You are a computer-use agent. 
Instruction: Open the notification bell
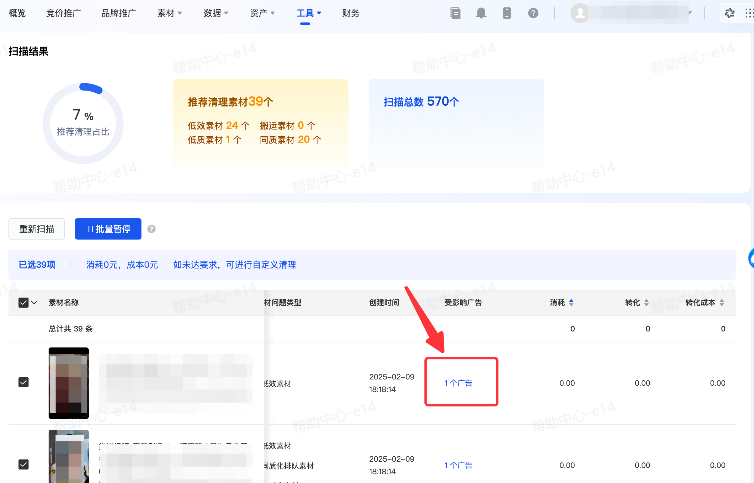point(481,13)
